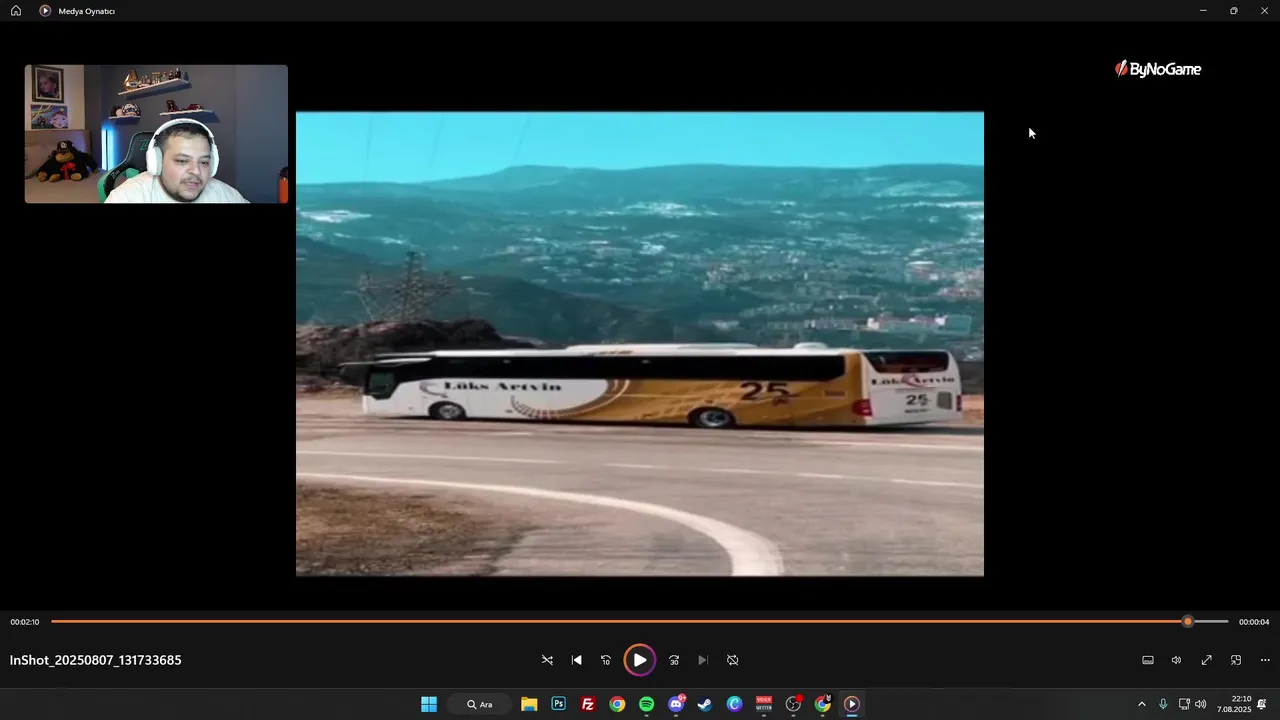The image size is (1280, 720).
Task: Skip forward 30 seconds
Action: [x=674, y=660]
